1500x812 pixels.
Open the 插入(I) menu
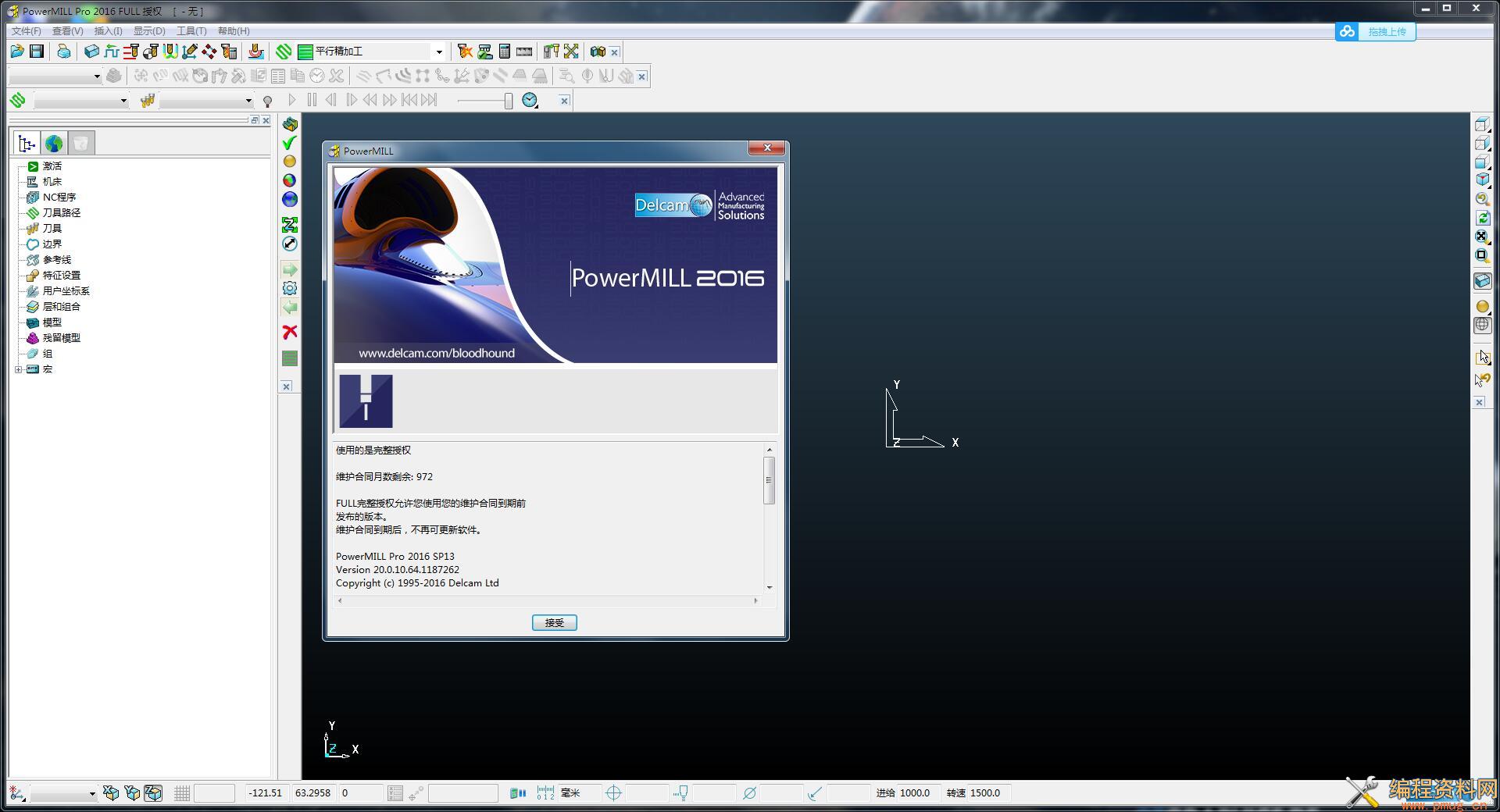point(108,31)
